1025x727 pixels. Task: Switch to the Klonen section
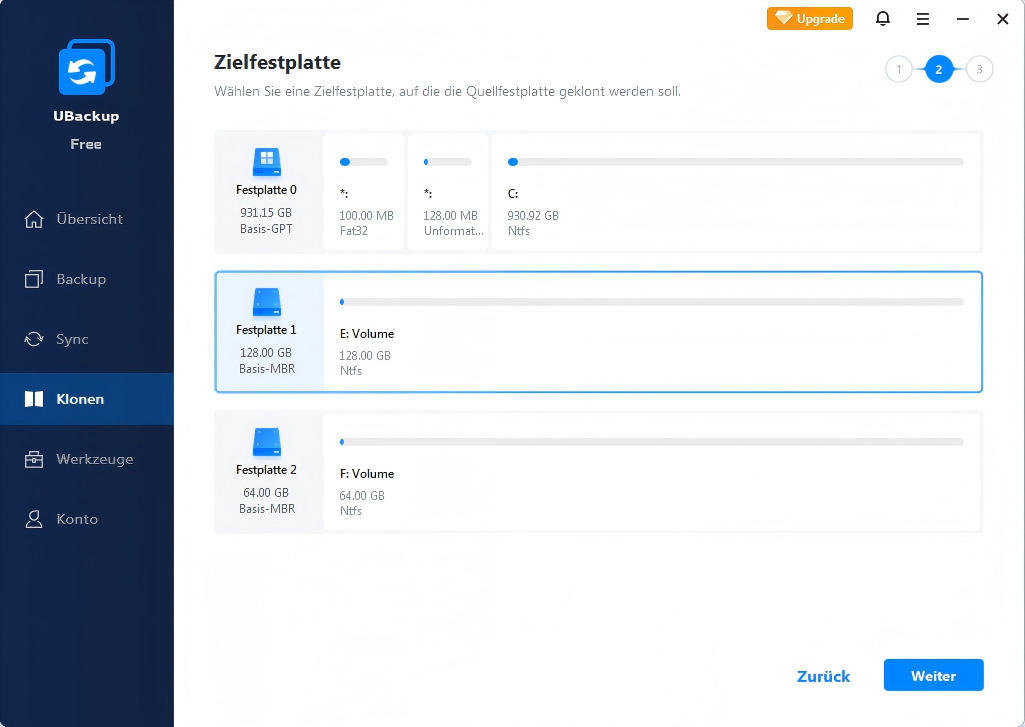pos(80,399)
